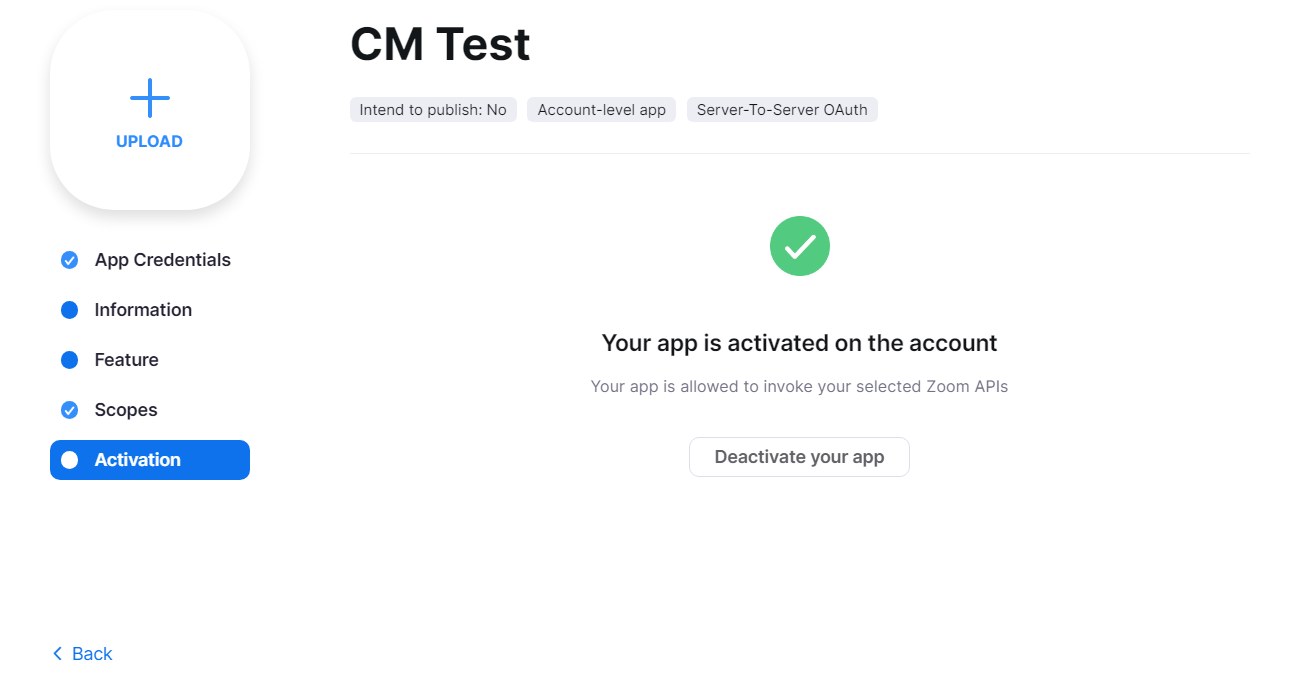Switch to the Scopes step

[x=150, y=410]
